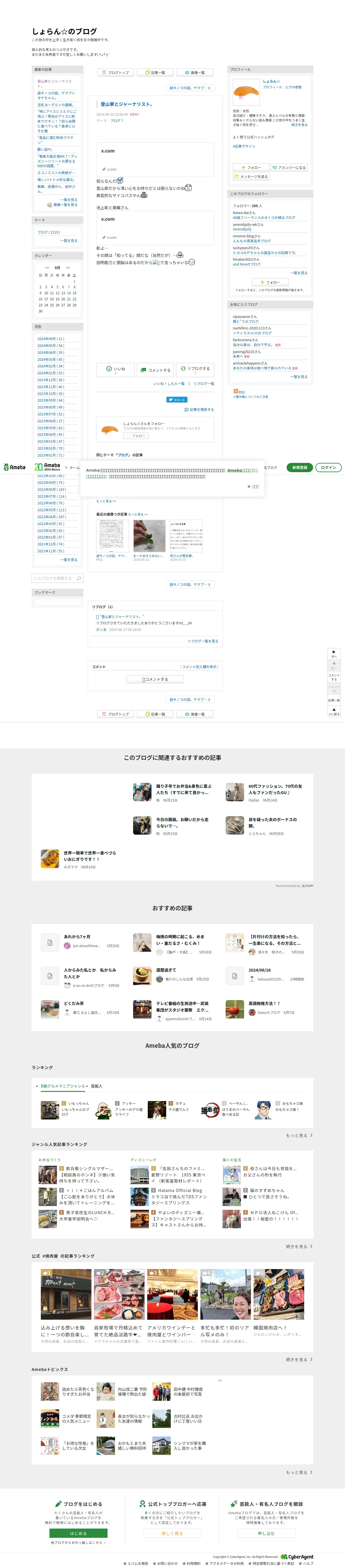Click the リブログする button
This screenshot has width=345, height=1568.
coord(195,369)
